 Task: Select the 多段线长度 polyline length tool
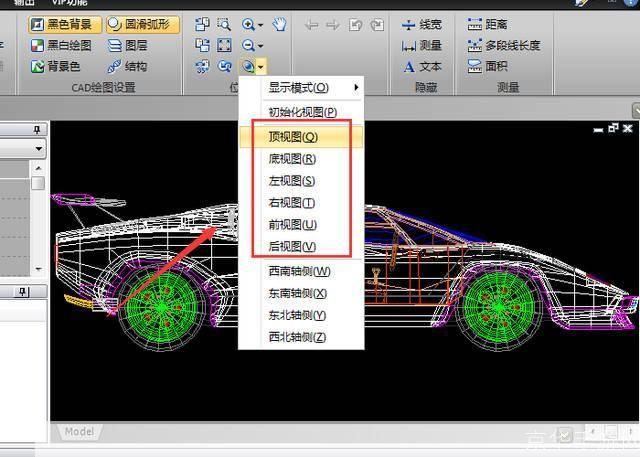(x=504, y=45)
